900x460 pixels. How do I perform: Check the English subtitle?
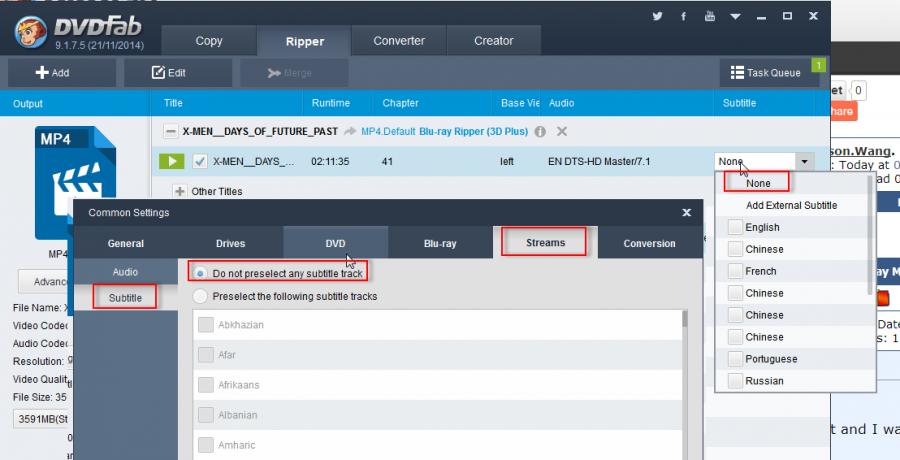[x=735, y=227]
